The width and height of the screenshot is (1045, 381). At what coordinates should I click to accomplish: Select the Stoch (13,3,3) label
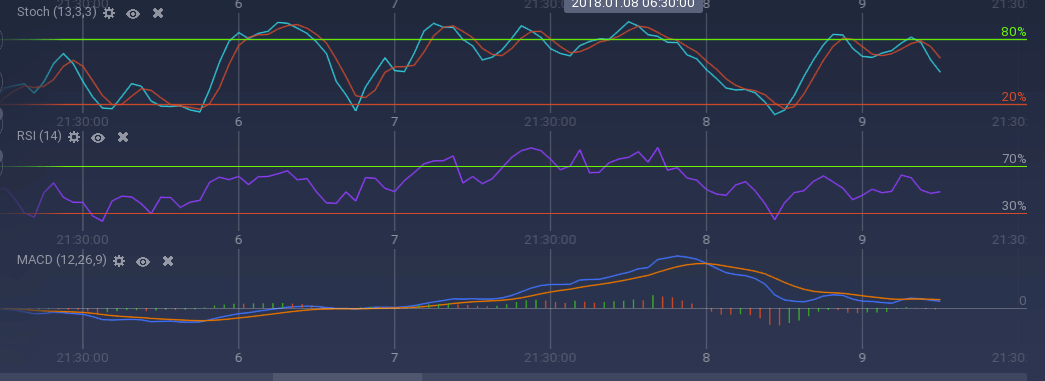(x=57, y=13)
